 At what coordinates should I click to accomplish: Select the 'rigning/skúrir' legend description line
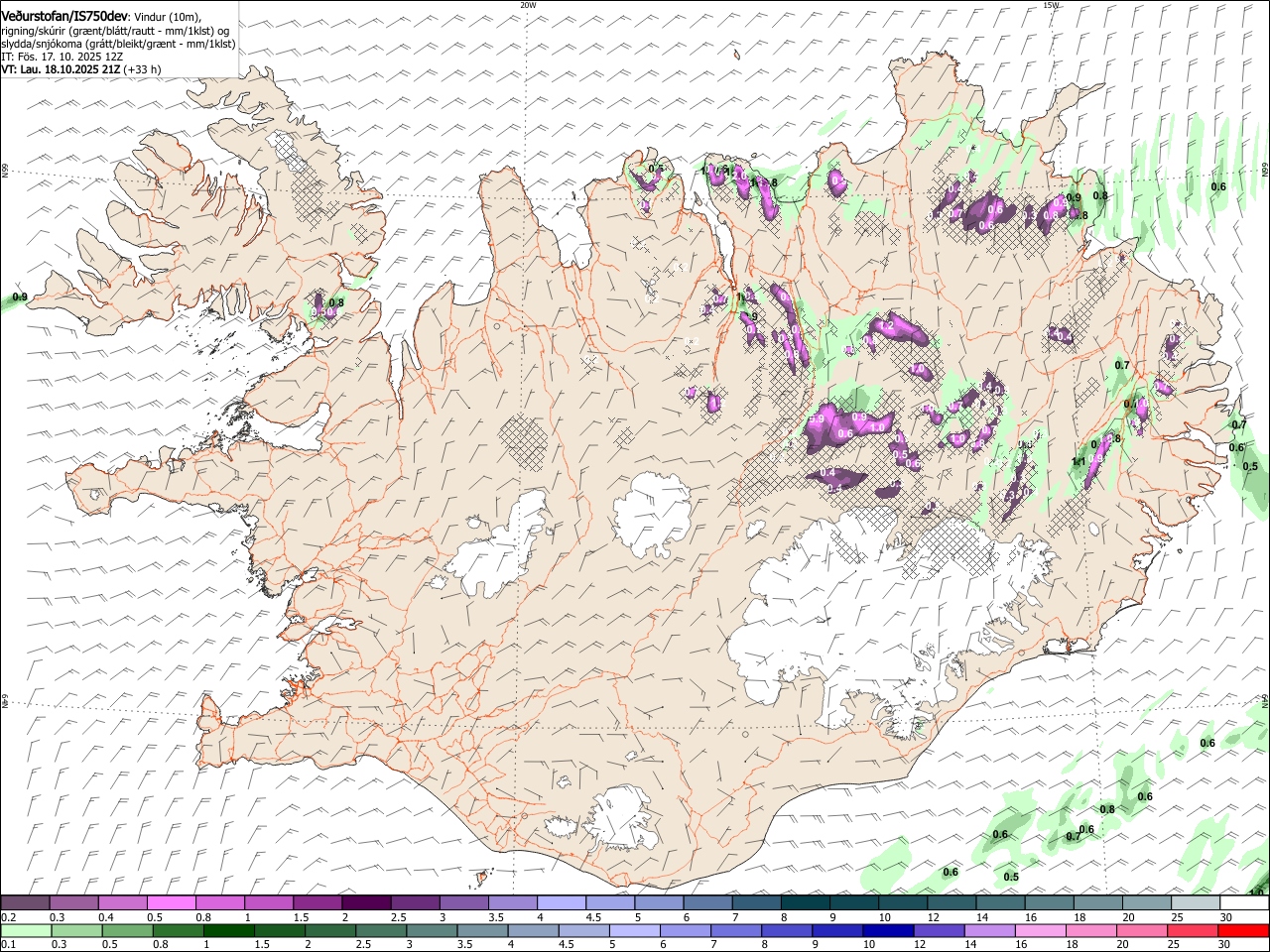click(115, 31)
